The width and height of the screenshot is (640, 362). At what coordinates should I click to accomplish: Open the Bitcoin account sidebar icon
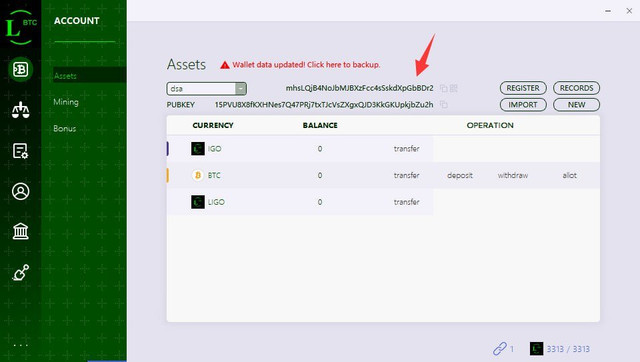coord(20,69)
